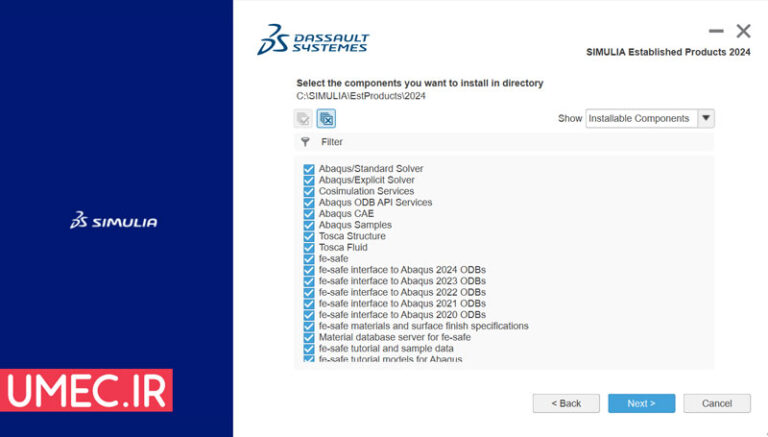Cancel the installation
This screenshot has width=768, height=437.
[716, 403]
